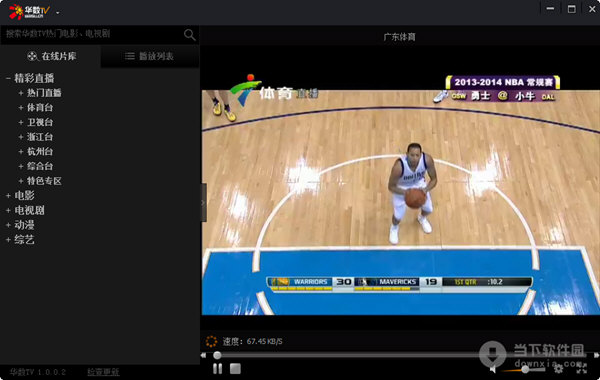Click the volume slider knob
This screenshot has width=600, height=380.
tap(525, 369)
